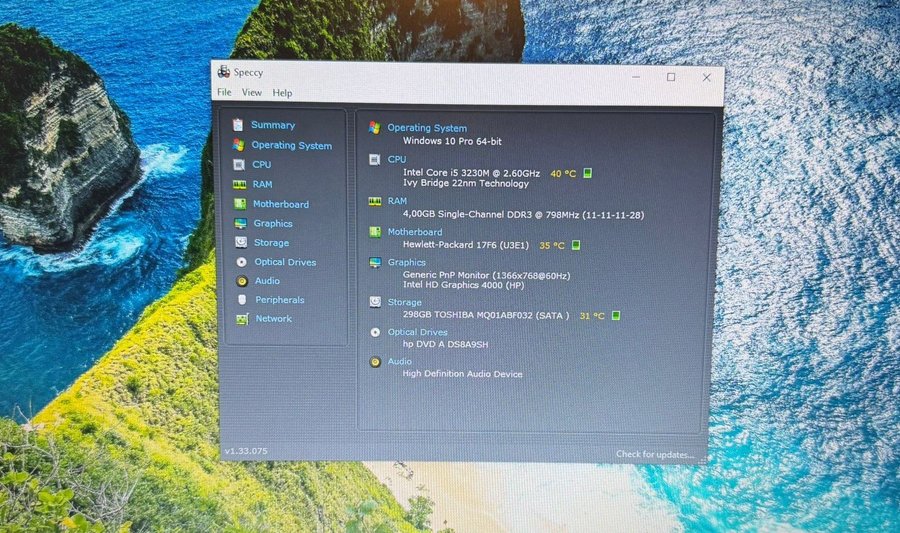900x533 pixels.
Task: Click the Check for updates link
Action: click(x=655, y=454)
